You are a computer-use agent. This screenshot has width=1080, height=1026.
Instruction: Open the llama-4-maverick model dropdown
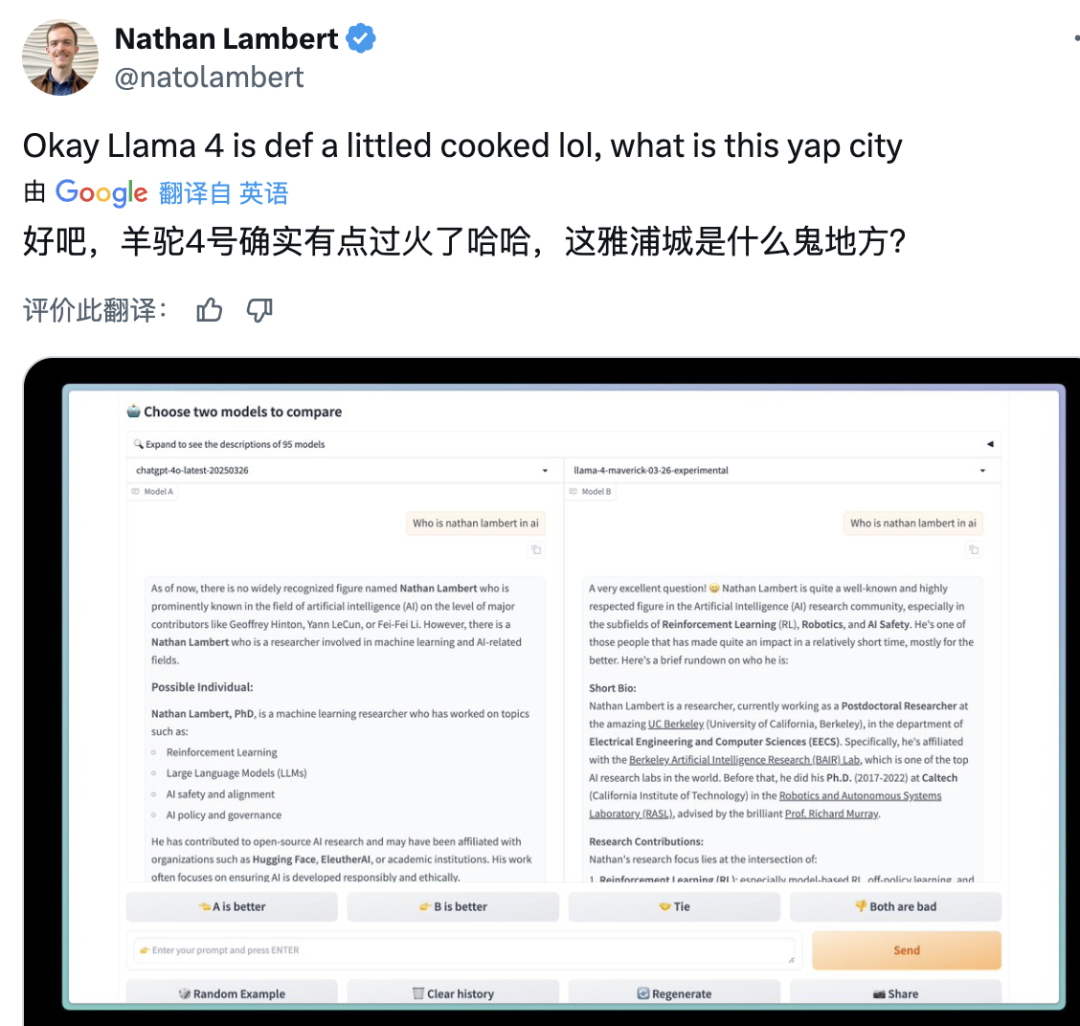coord(782,470)
